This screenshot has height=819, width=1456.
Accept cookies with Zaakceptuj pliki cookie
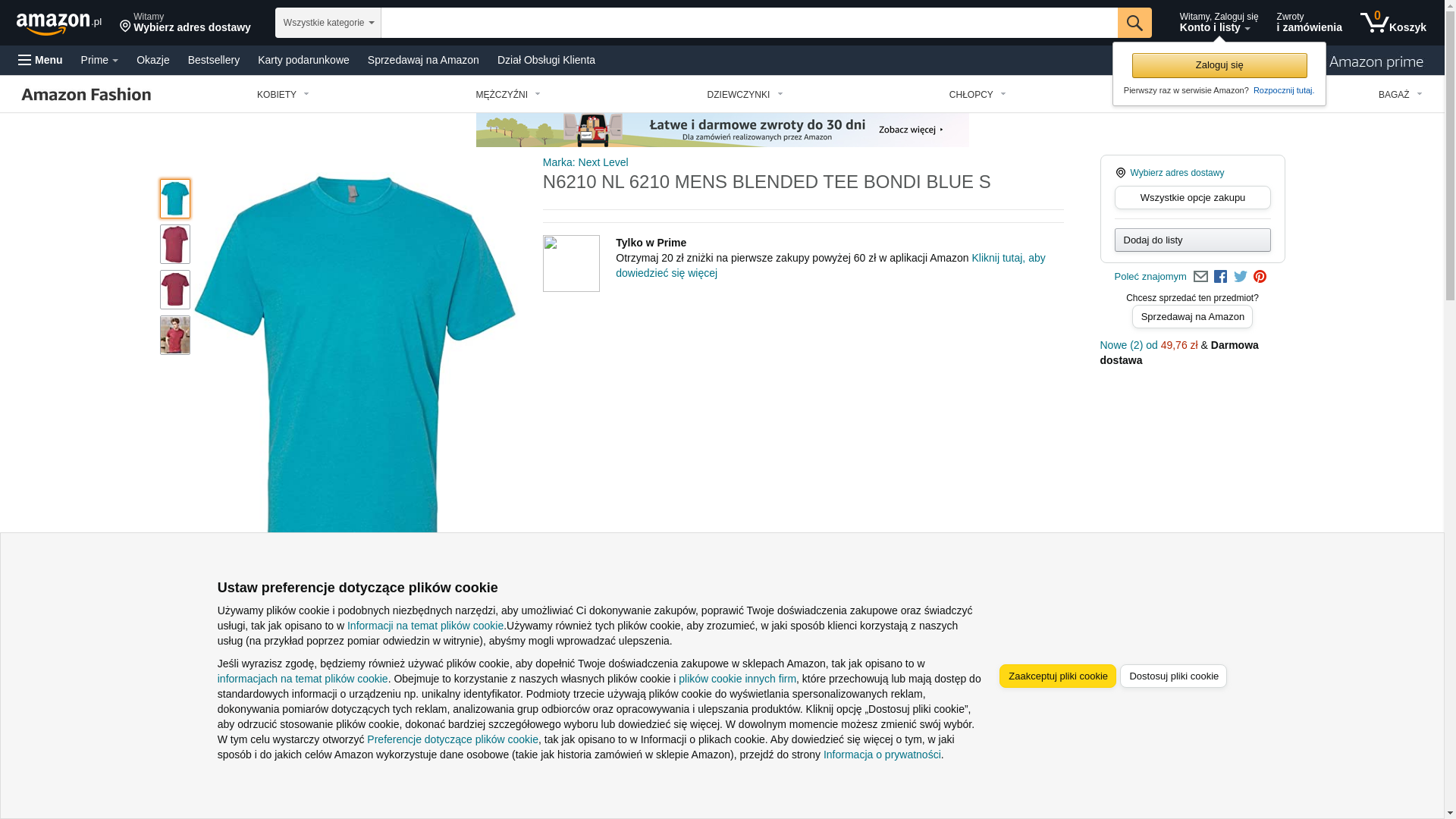(1057, 676)
